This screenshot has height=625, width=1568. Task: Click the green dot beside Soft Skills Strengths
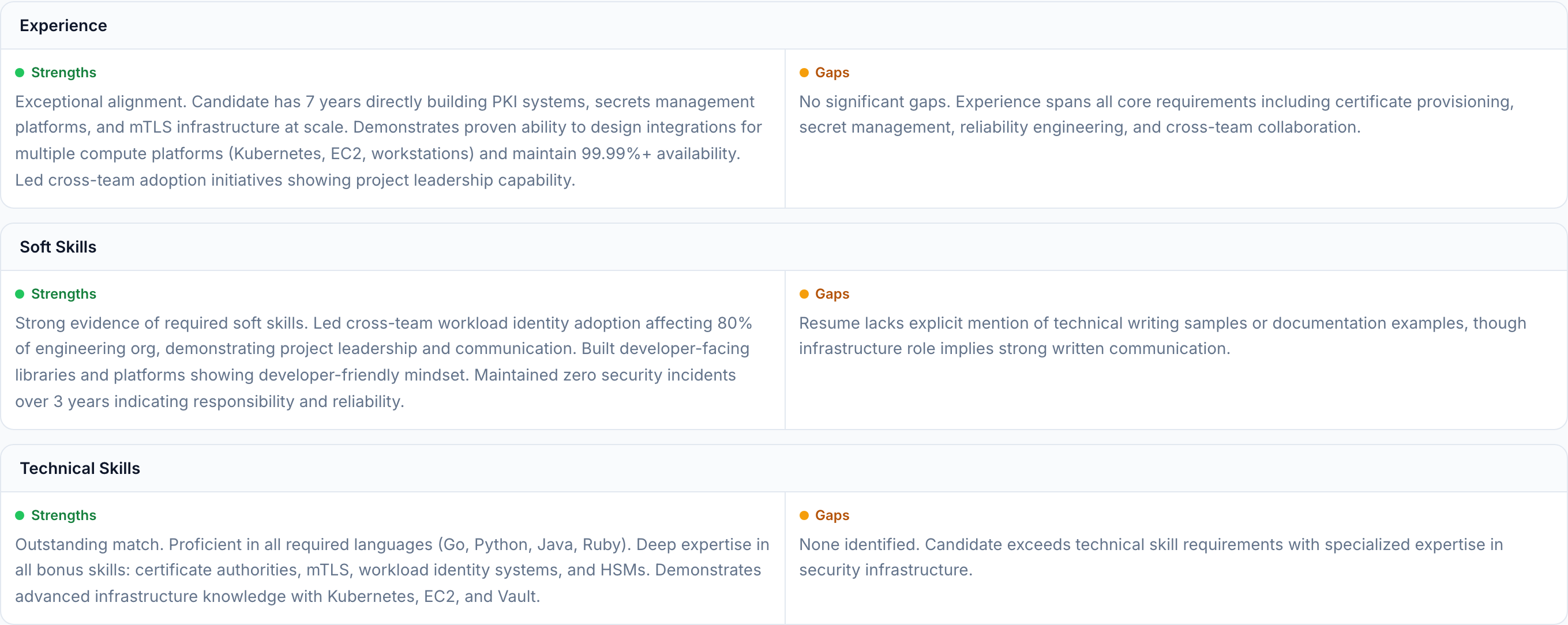point(20,294)
